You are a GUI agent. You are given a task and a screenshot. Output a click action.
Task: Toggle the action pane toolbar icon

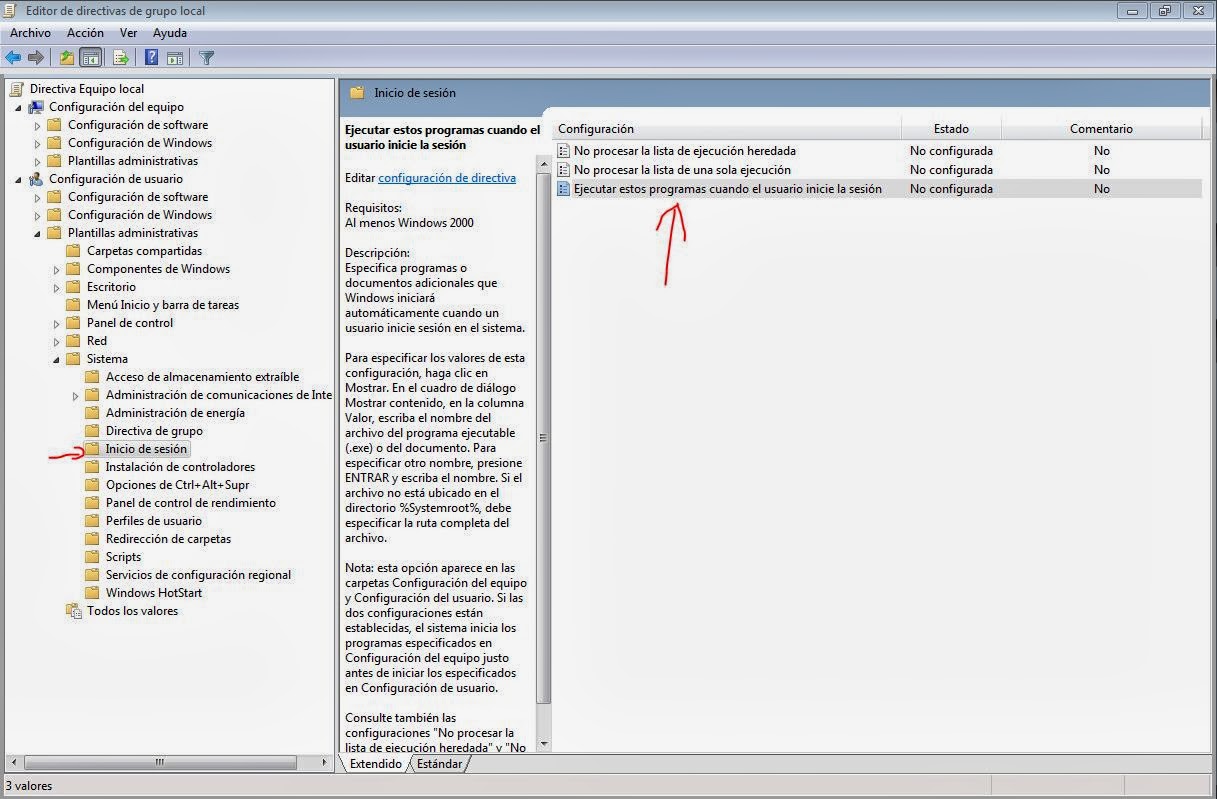coord(174,58)
